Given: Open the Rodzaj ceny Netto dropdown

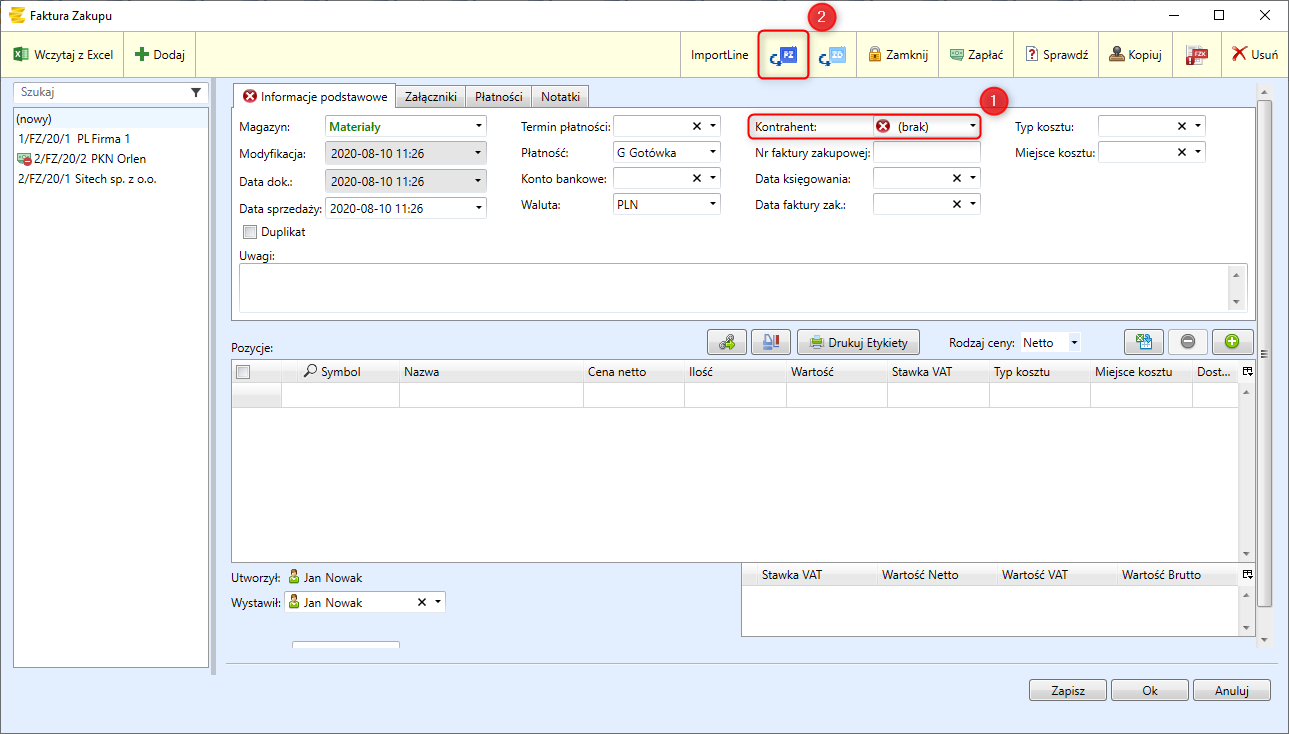Looking at the screenshot, I should tap(1074, 343).
